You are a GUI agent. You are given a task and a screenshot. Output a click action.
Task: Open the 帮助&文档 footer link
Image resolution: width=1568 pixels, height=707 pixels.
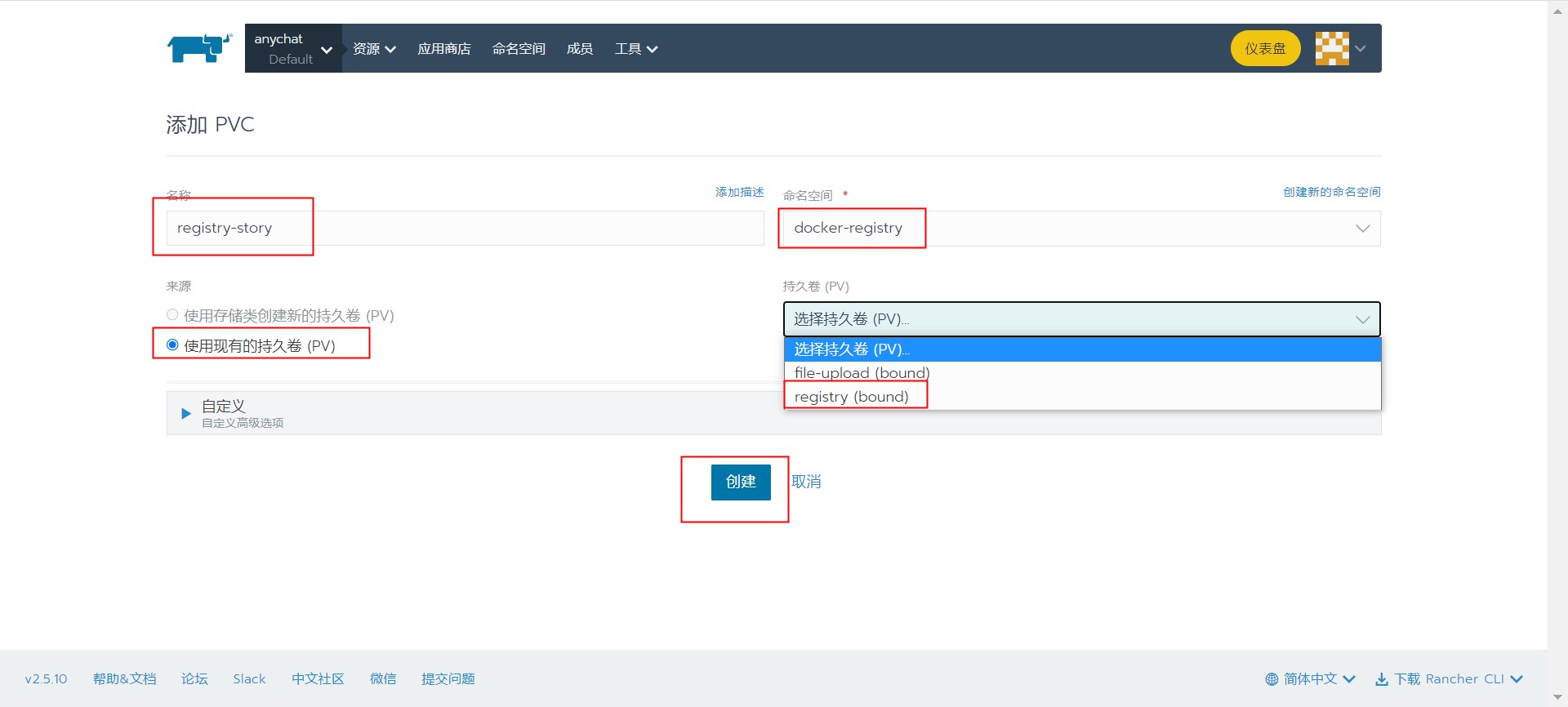[124, 679]
